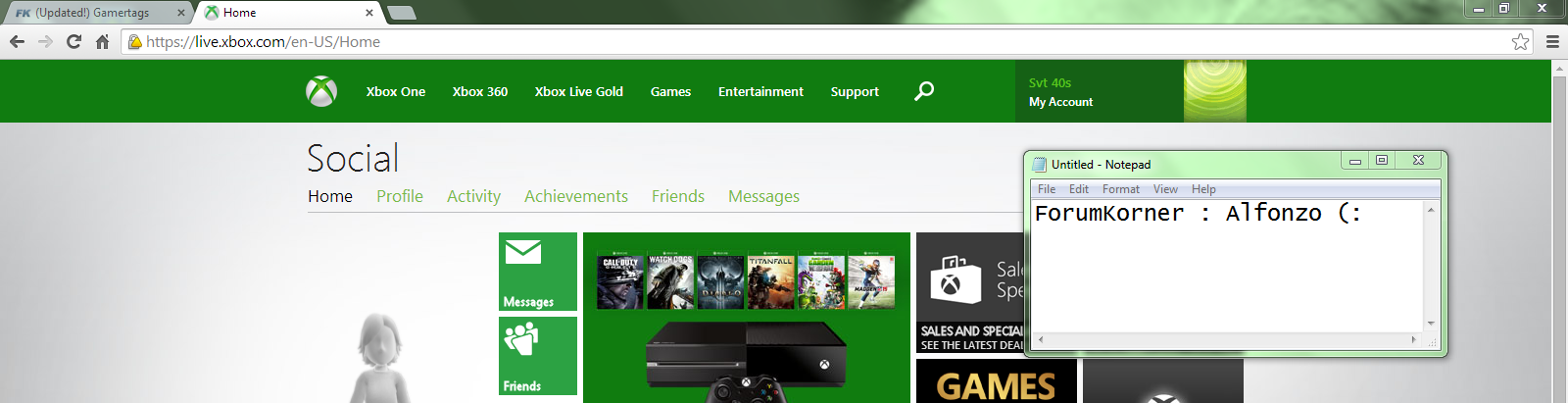This screenshot has height=403, width=1568.
Task: Click the Notepad window title icon
Action: click(x=1040, y=165)
